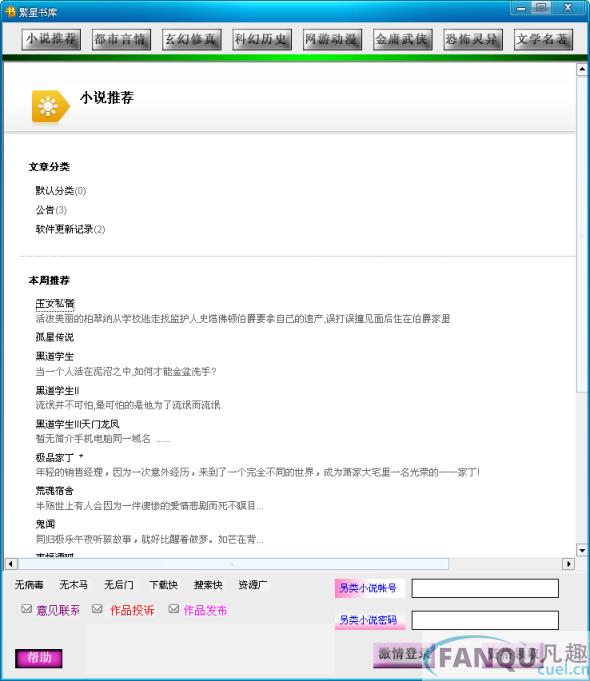Click the right arrow of horizontal scrollbar
The image size is (590, 681).
tap(568, 564)
